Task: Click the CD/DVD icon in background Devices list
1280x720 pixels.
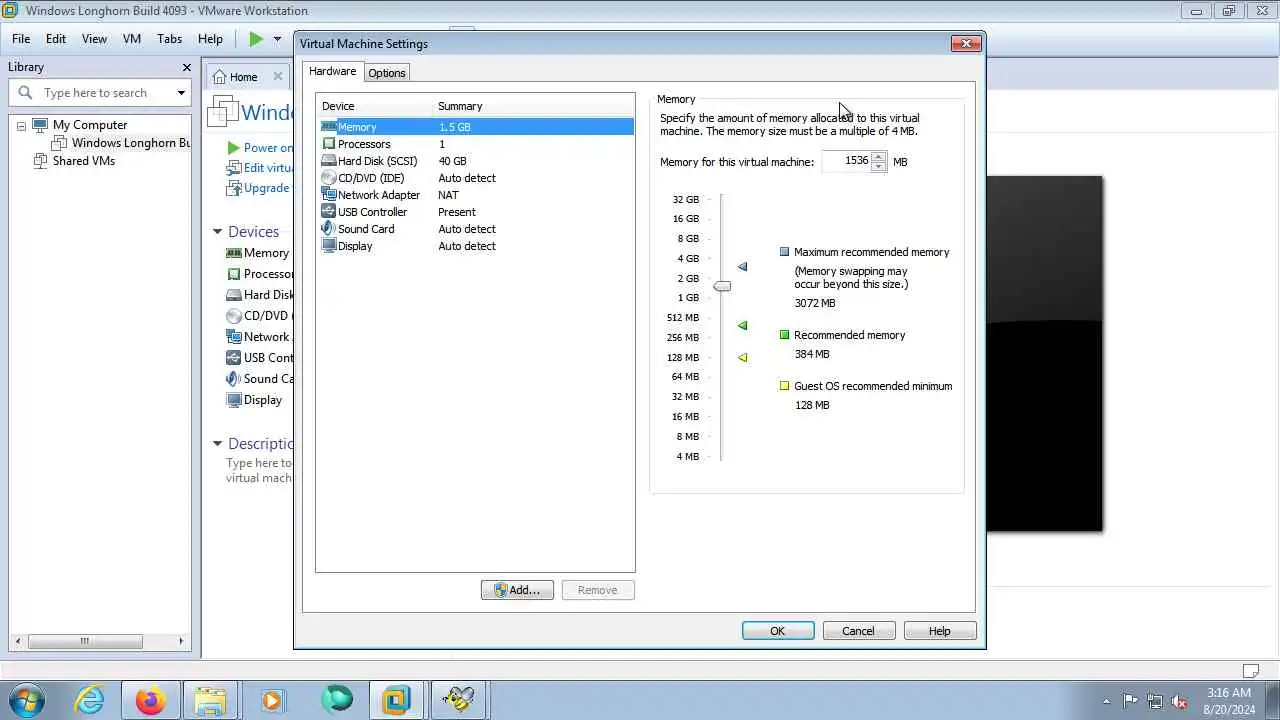Action: (234, 316)
